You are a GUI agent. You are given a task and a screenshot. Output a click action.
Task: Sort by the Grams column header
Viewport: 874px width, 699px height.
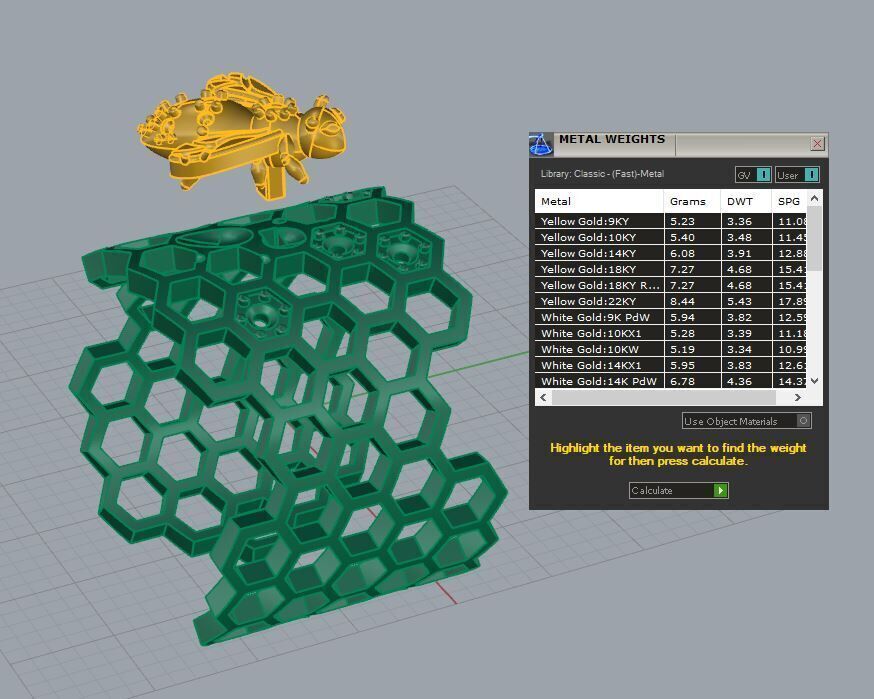[x=692, y=201]
